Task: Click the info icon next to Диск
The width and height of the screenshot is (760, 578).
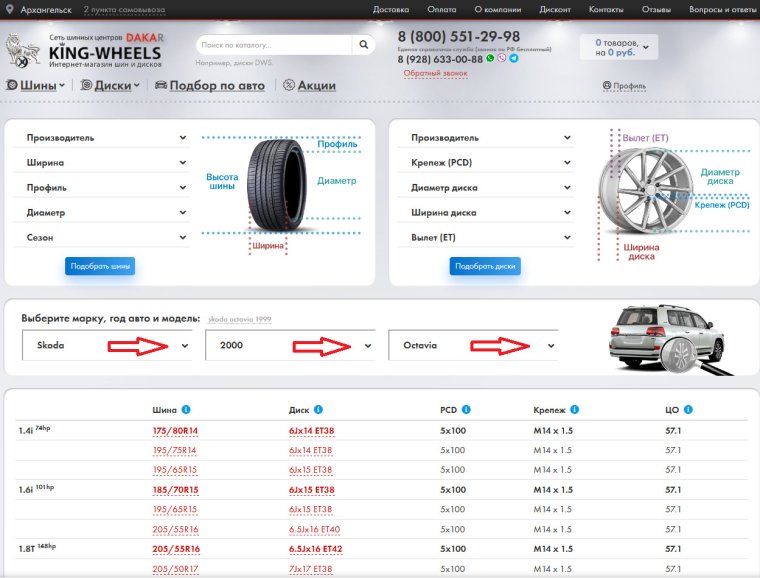Action: click(318, 409)
